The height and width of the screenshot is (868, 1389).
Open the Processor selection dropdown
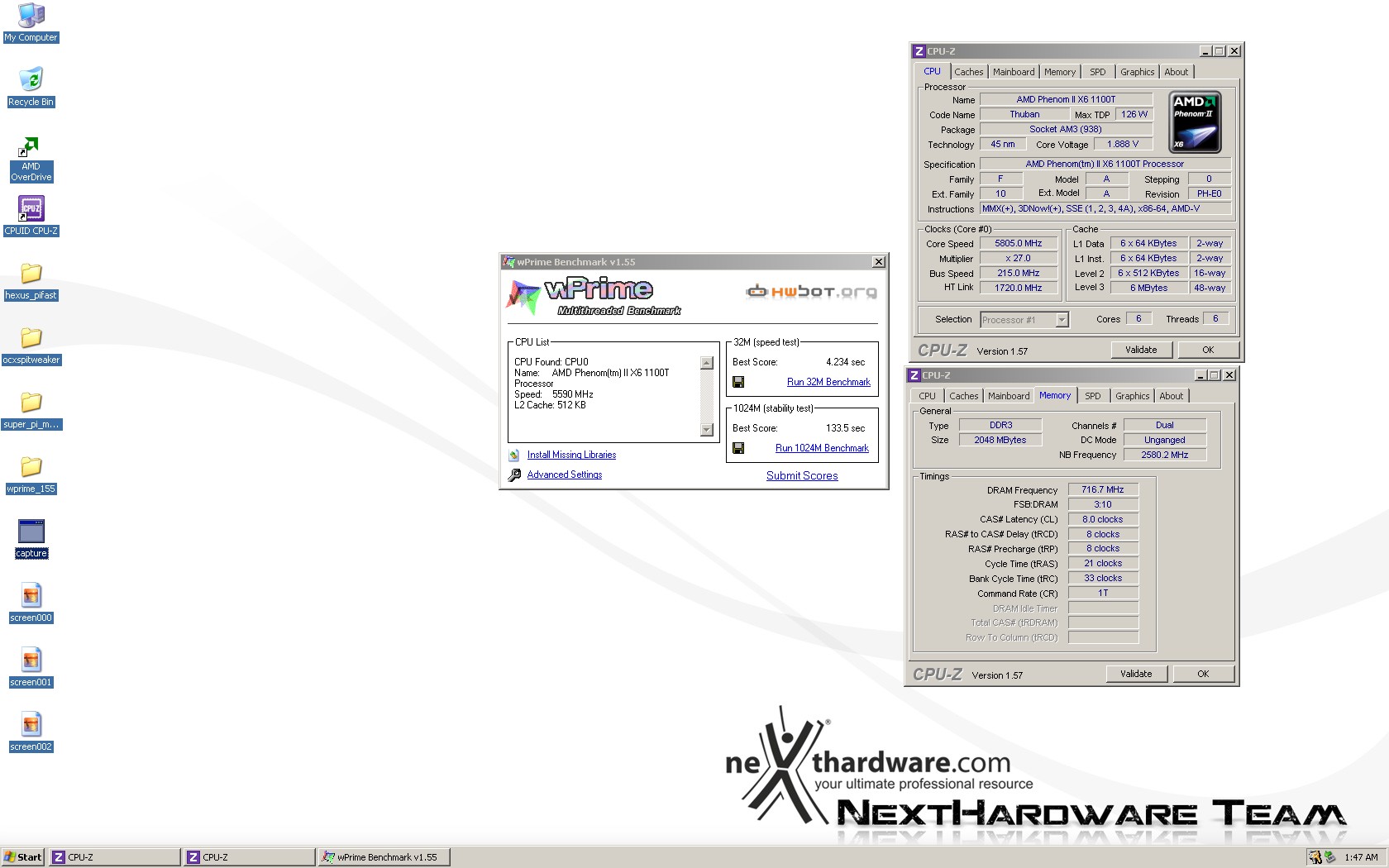point(1062,320)
